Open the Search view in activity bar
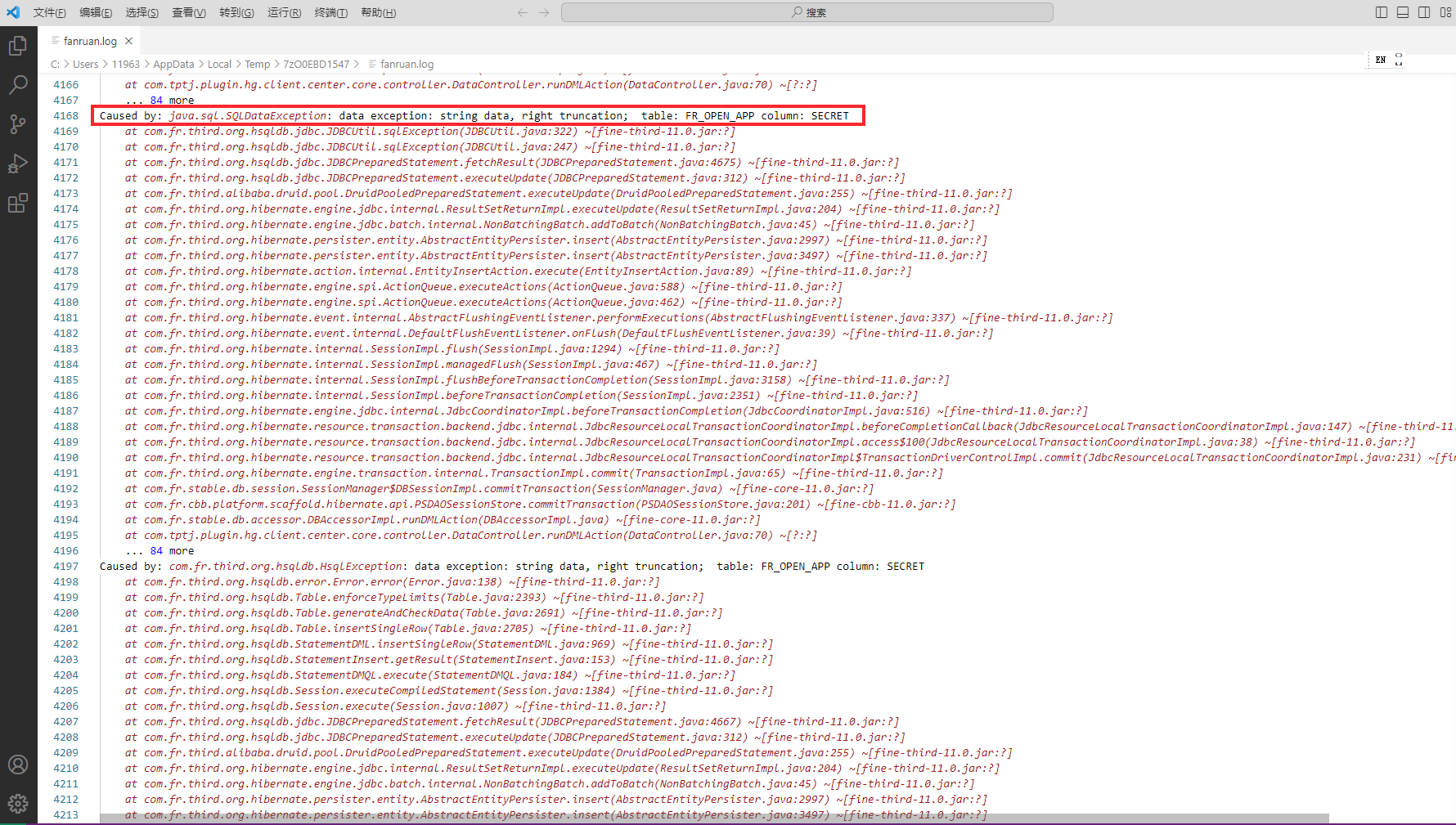 click(18, 85)
